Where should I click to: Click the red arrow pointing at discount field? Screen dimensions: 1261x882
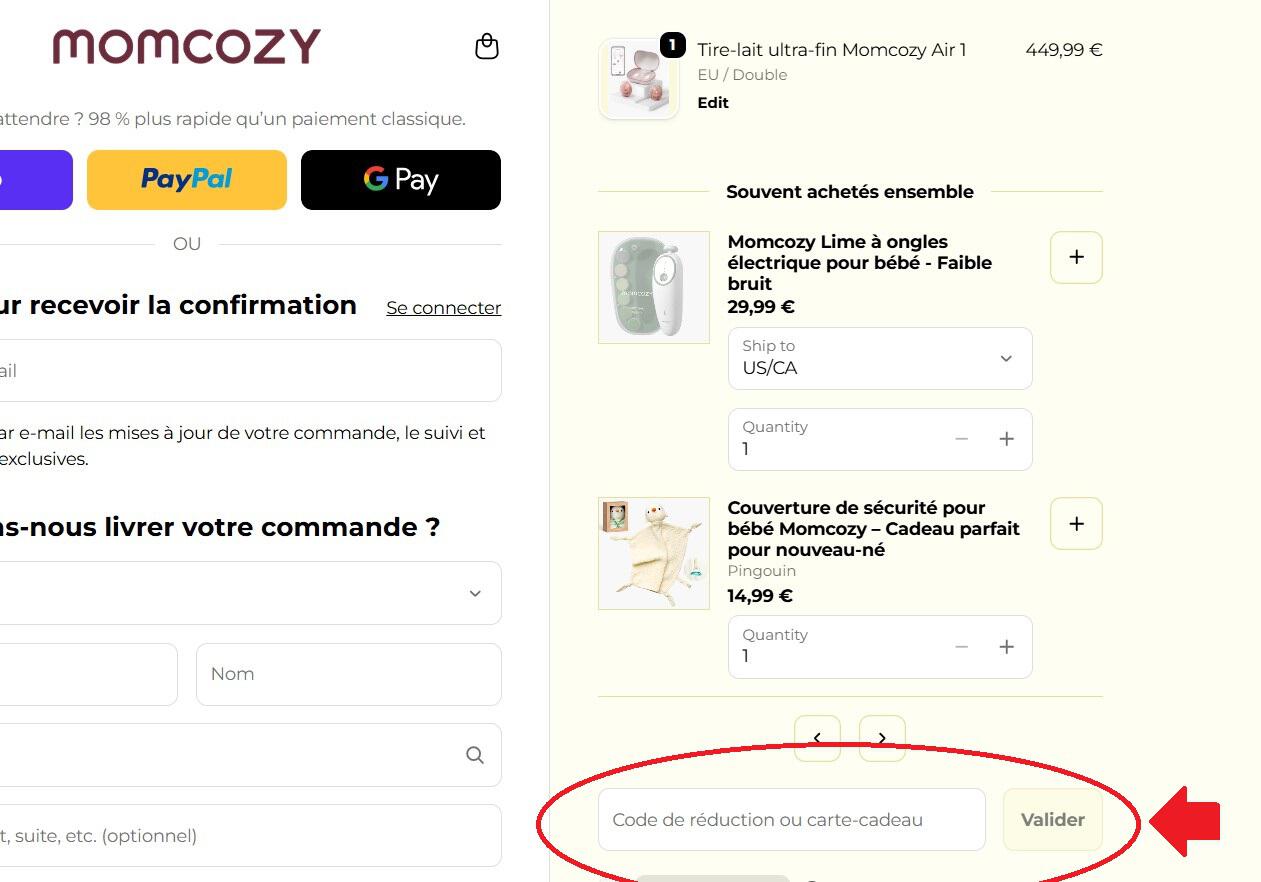[1188, 818]
